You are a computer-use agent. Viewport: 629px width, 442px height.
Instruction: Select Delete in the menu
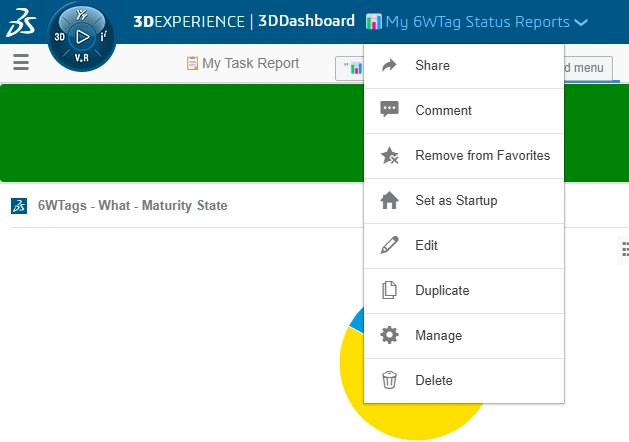(x=464, y=380)
